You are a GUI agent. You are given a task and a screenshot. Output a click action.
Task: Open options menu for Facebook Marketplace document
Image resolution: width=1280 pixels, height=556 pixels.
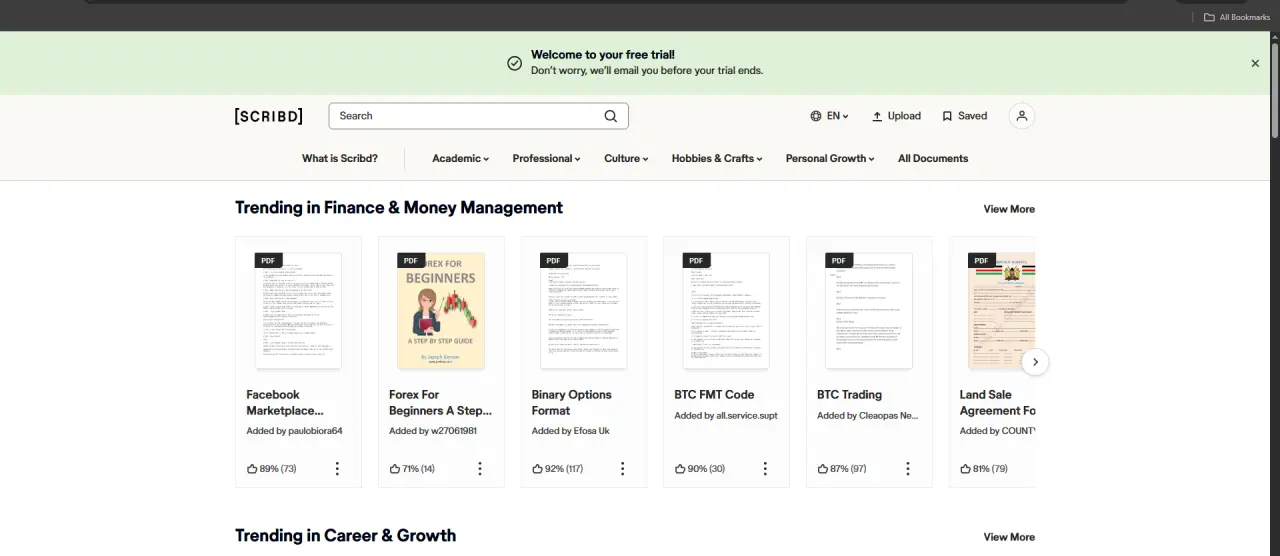coord(337,468)
